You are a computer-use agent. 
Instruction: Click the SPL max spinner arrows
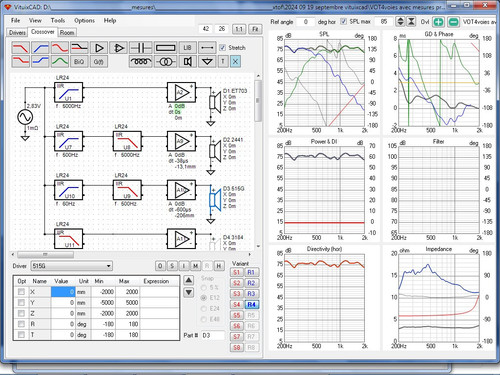[400, 22]
